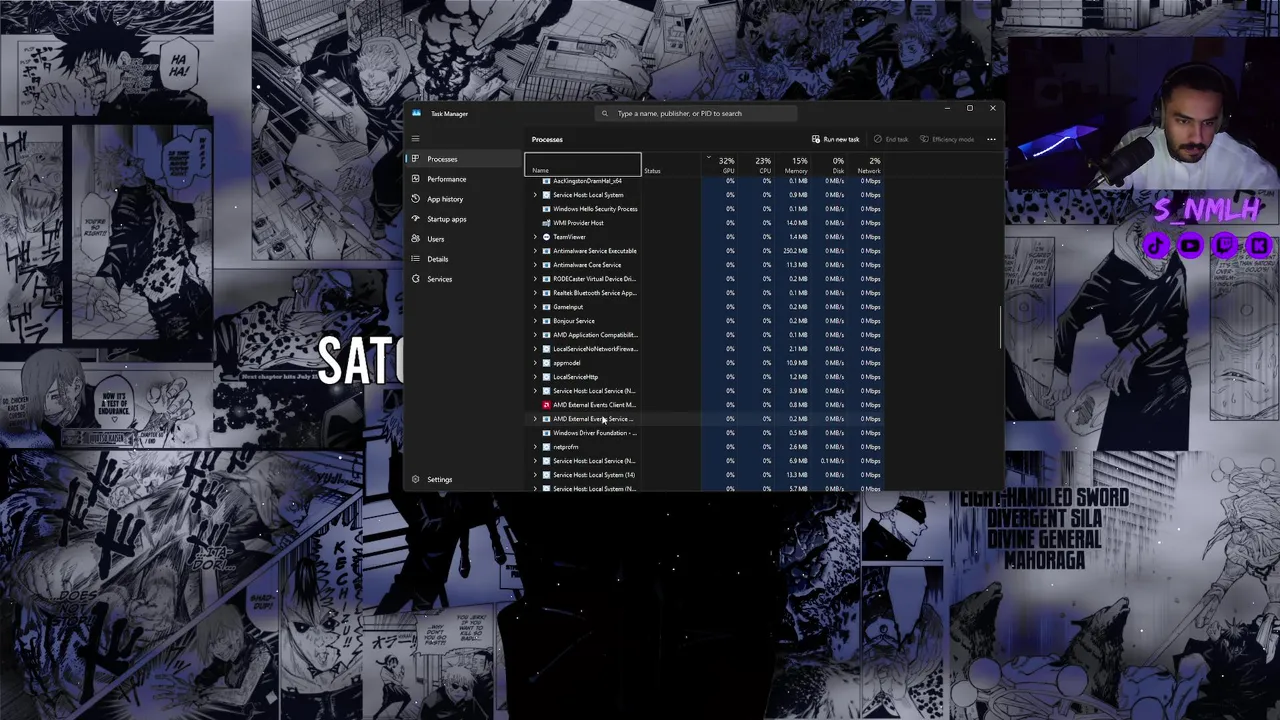This screenshot has height=720, width=1280.
Task: Sort by CPU 23% column header
Action: [x=757, y=165]
